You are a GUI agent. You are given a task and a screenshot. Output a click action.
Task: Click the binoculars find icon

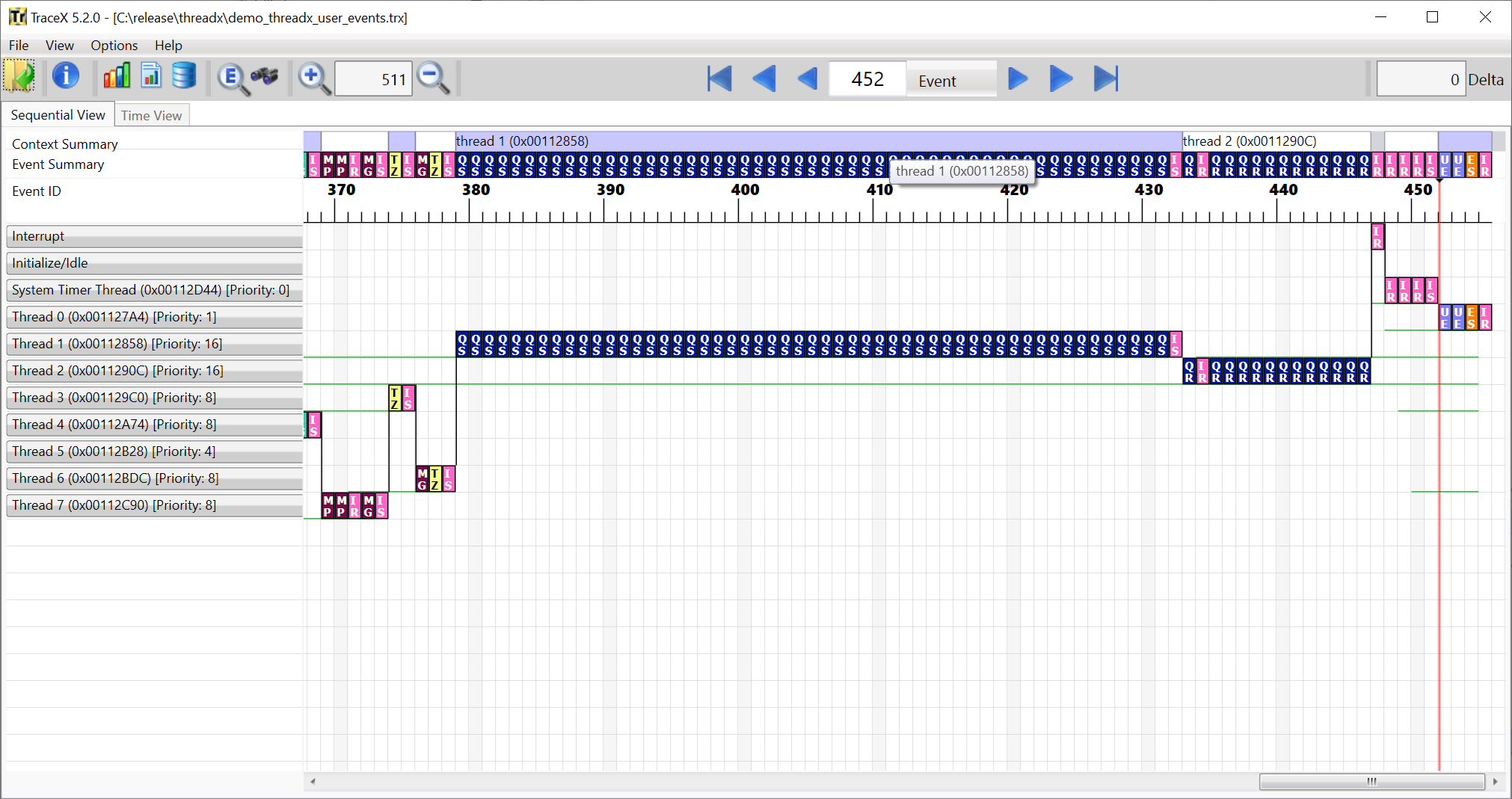click(266, 77)
